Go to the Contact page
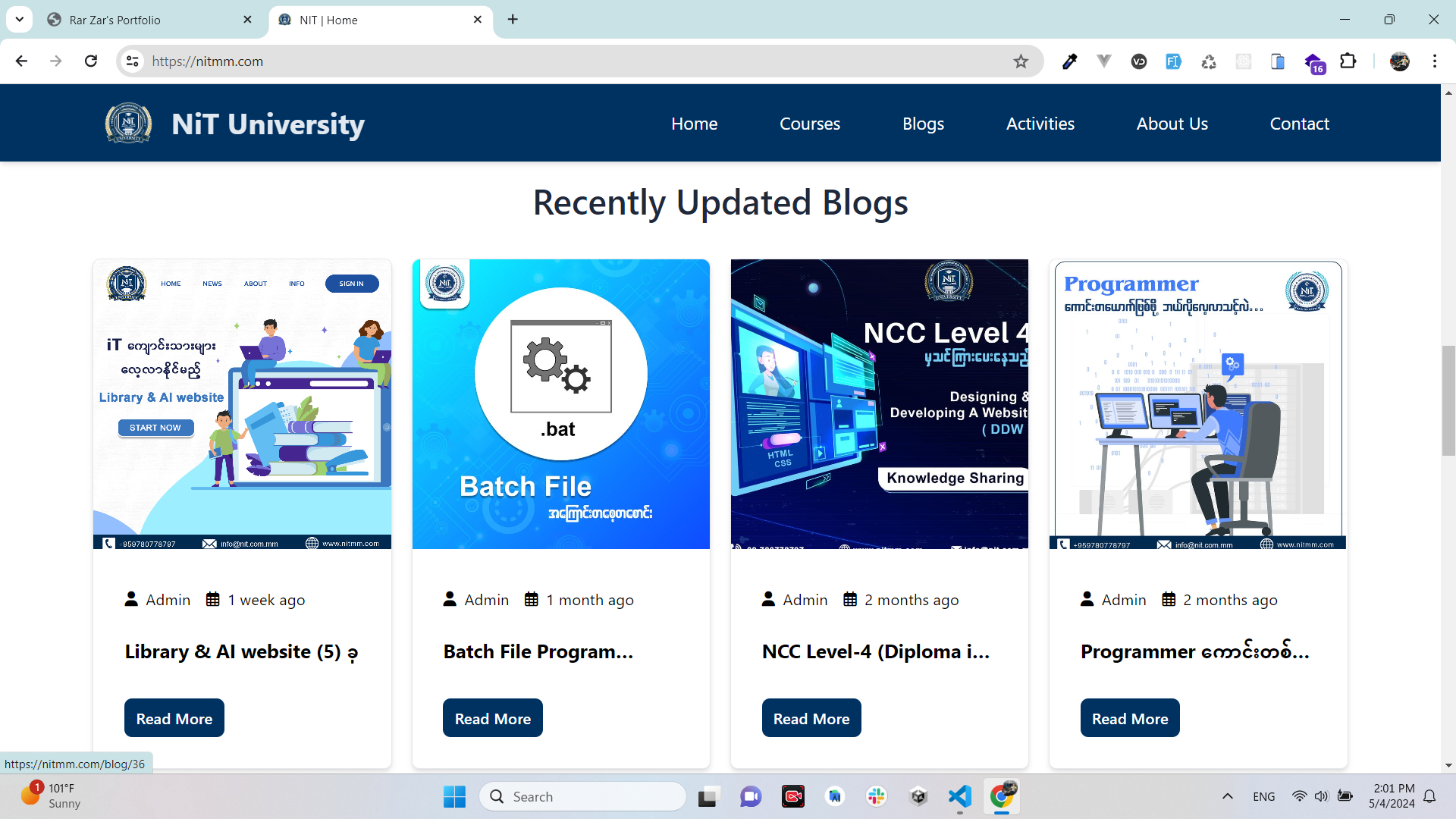This screenshot has width=1456, height=819. point(1299,124)
